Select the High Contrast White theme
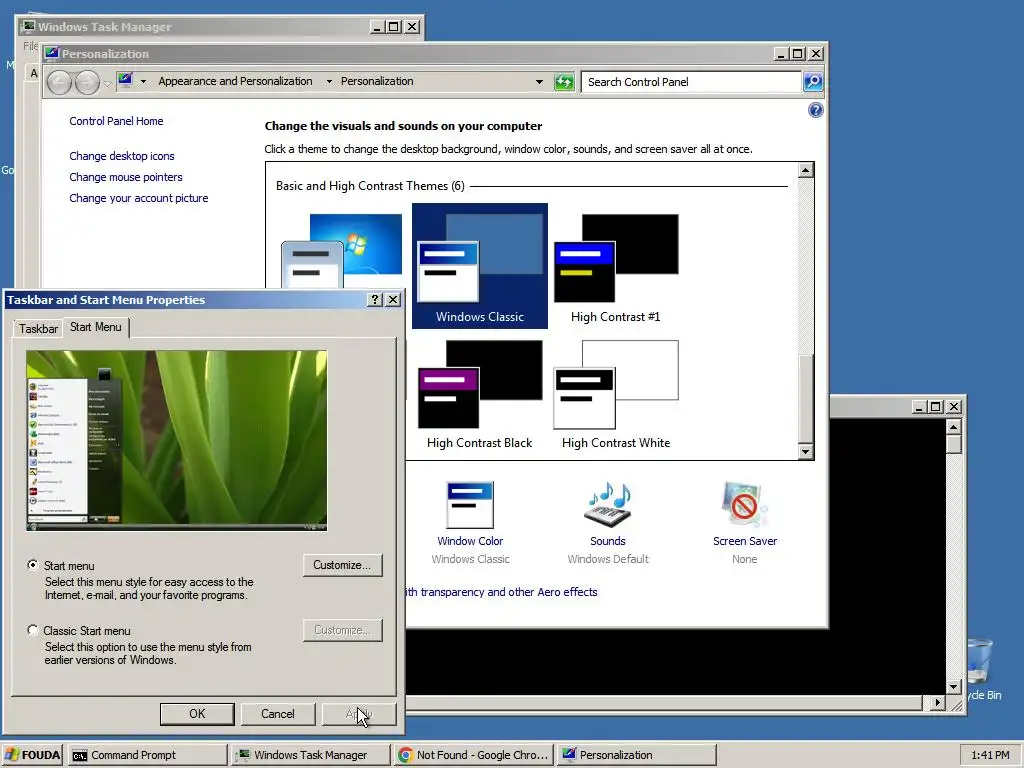Screen dimensions: 1024x768 point(616,394)
